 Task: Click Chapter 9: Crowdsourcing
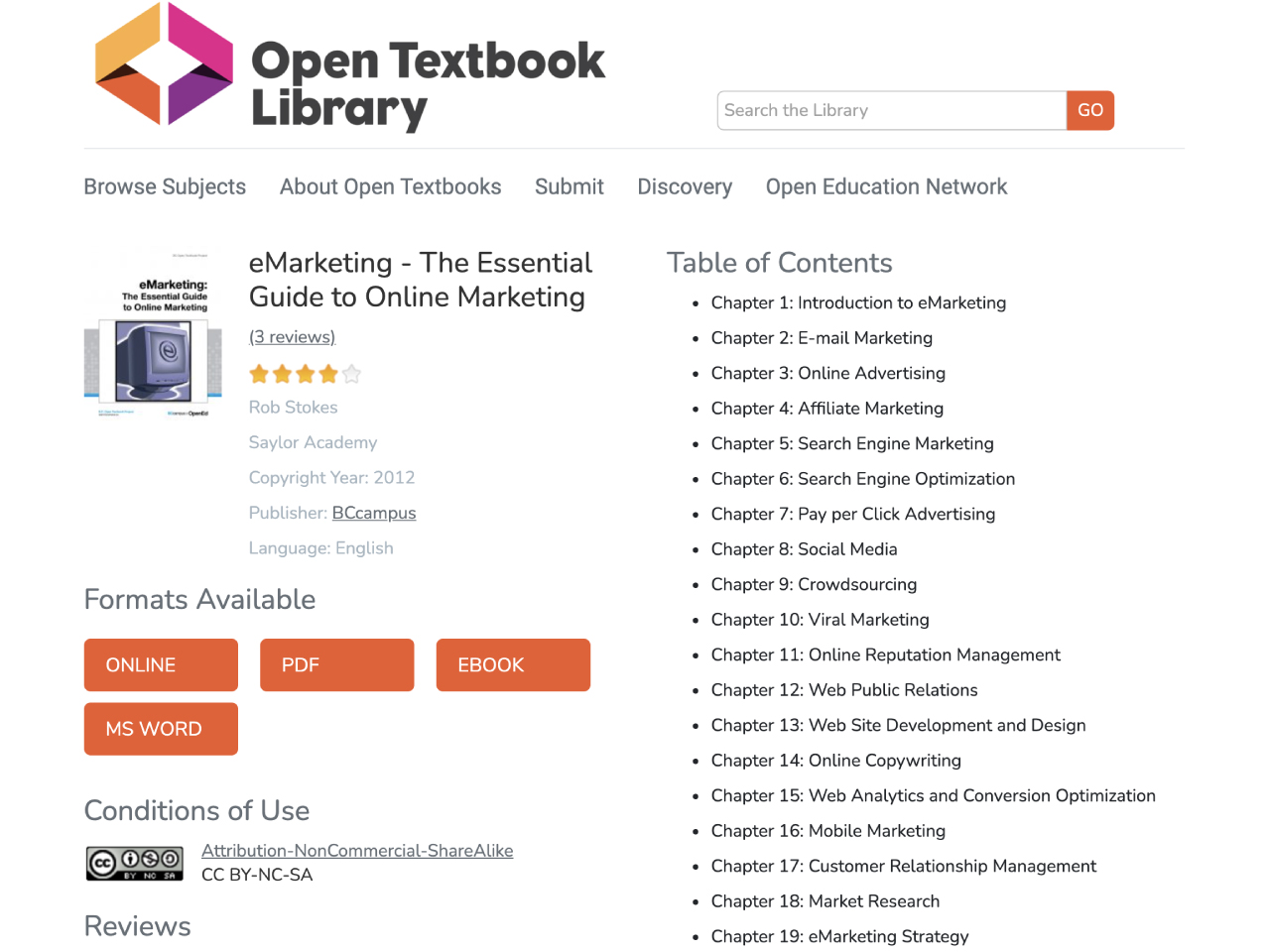pos(814,584)
